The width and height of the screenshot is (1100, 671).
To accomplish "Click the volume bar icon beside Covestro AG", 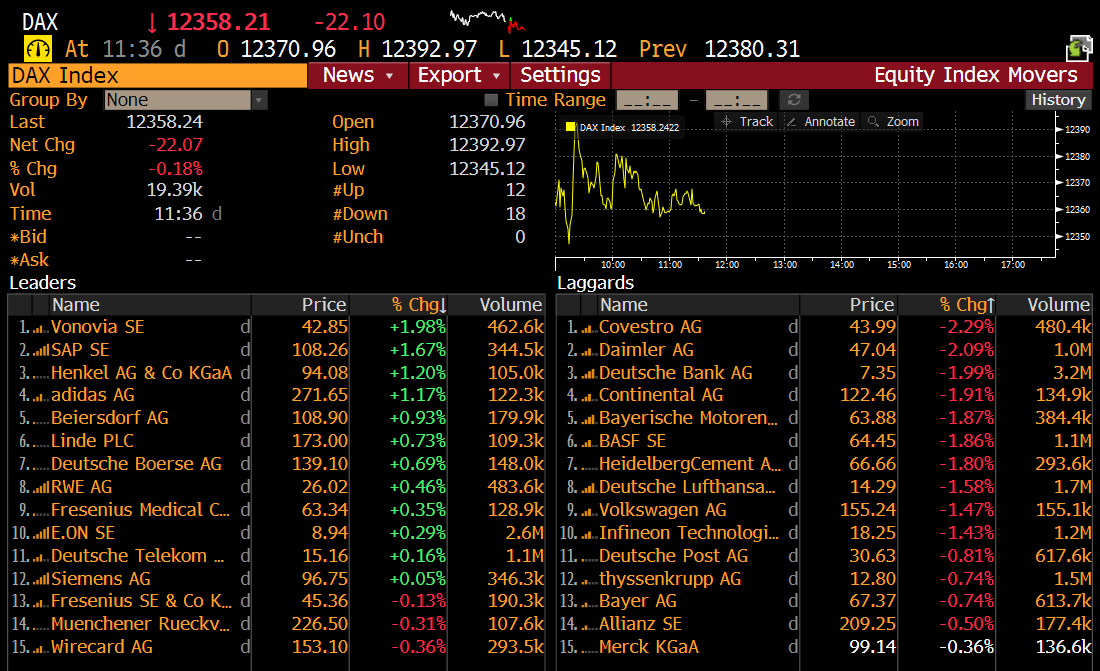I will pos(589,328).
